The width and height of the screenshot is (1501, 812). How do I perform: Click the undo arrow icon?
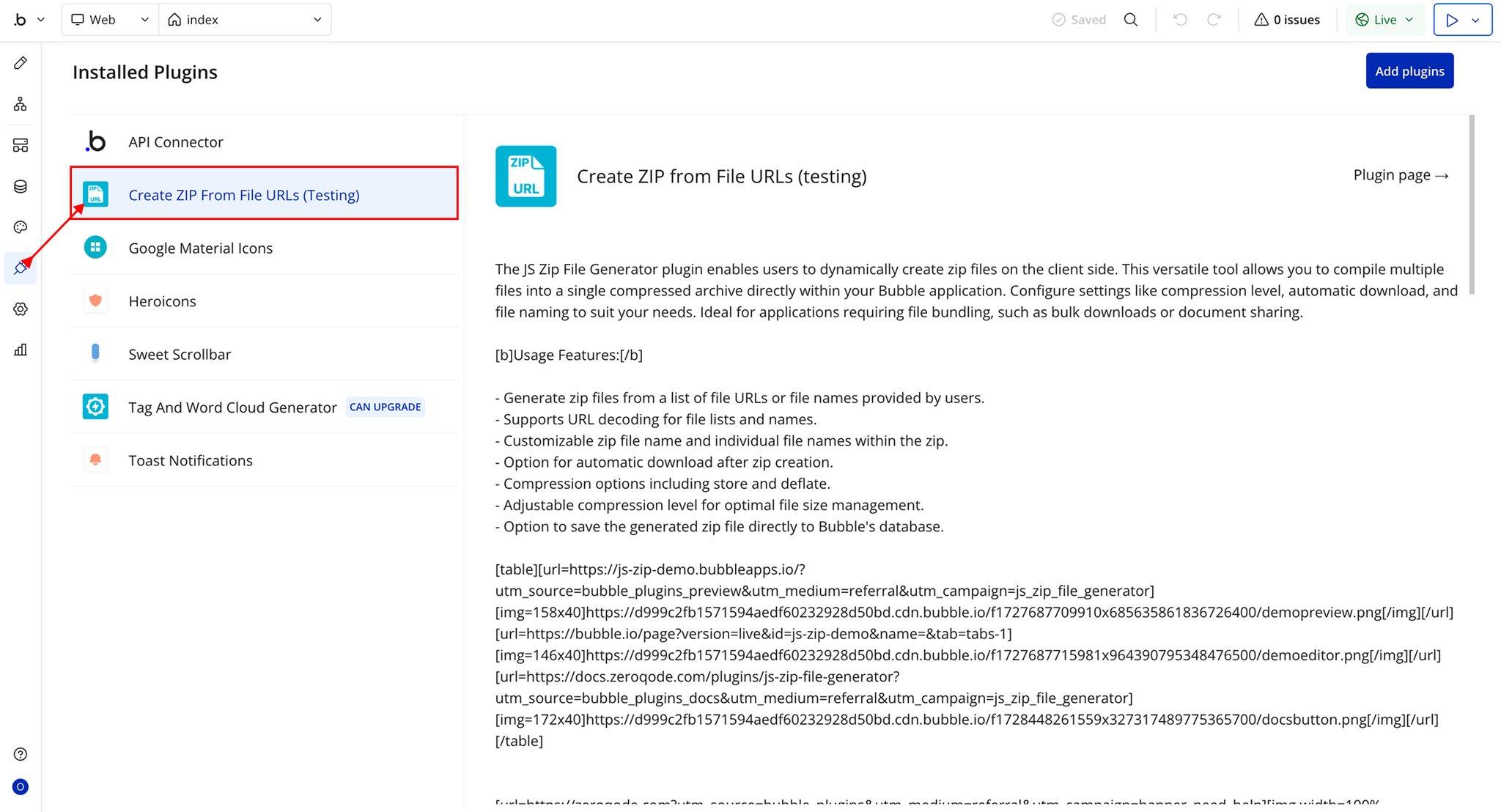coord(1180,20)
